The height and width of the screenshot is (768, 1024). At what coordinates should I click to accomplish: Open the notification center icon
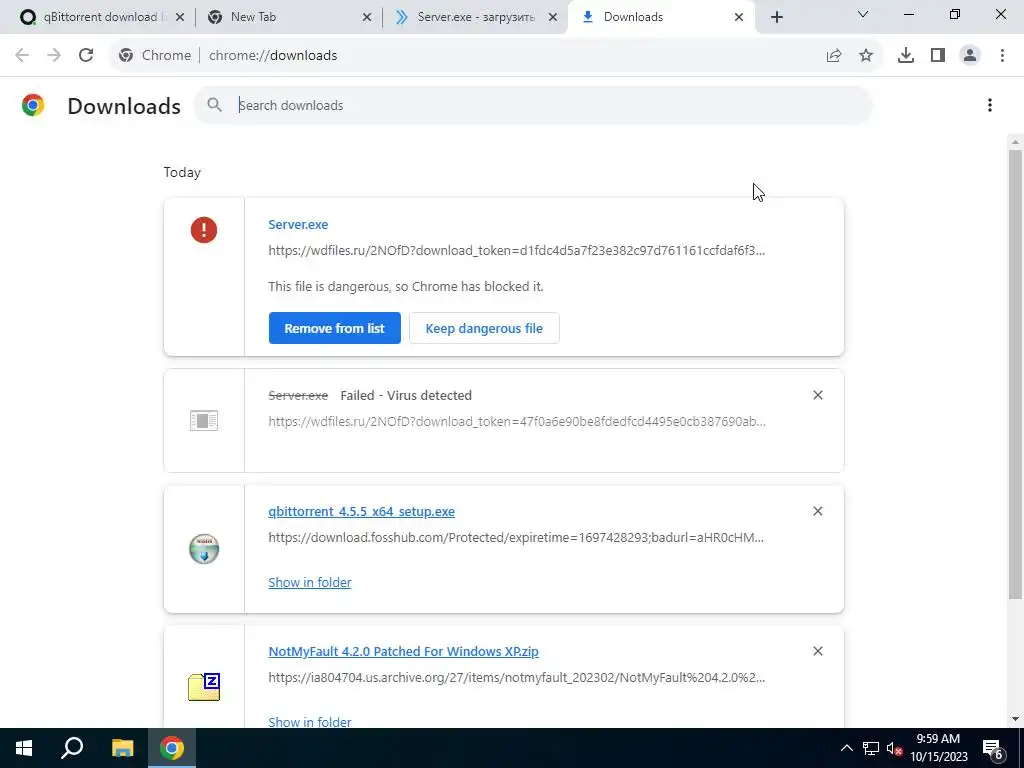993,749
